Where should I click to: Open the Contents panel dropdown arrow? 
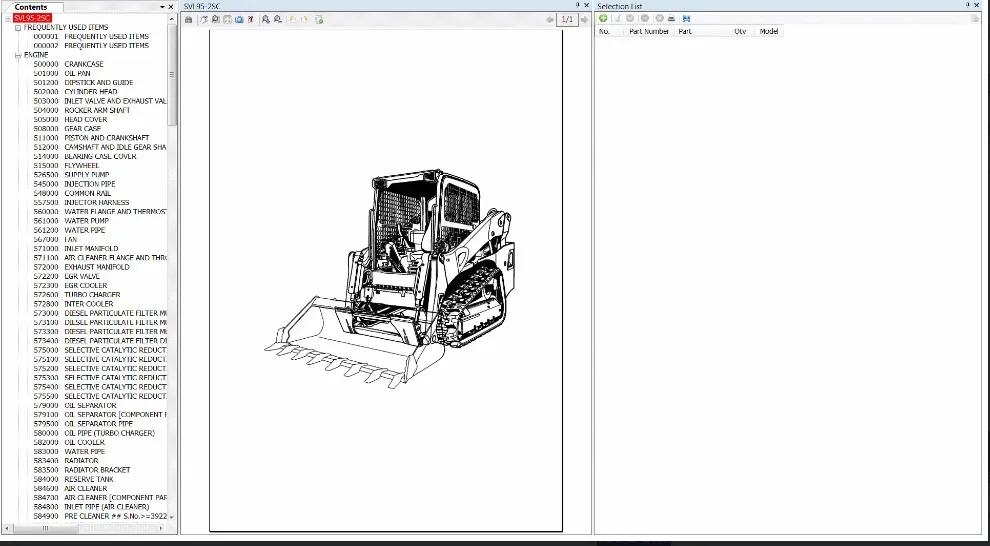[162, 7]
